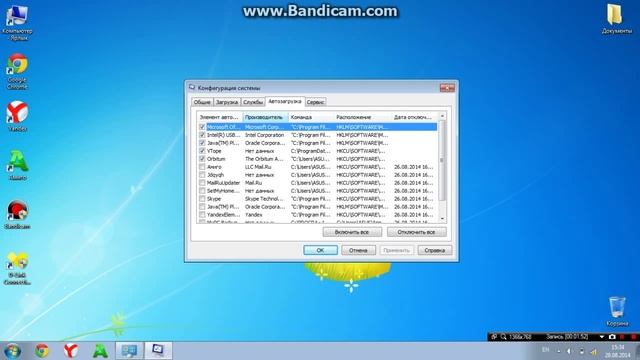
Task: Click the startup list scrollbar thumb
Action: tap(442, 160)
